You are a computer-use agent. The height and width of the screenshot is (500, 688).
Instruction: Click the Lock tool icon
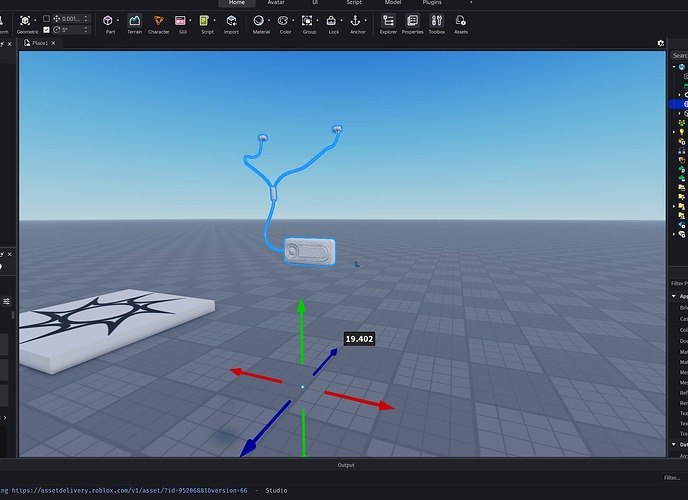(x=331, y=20)
